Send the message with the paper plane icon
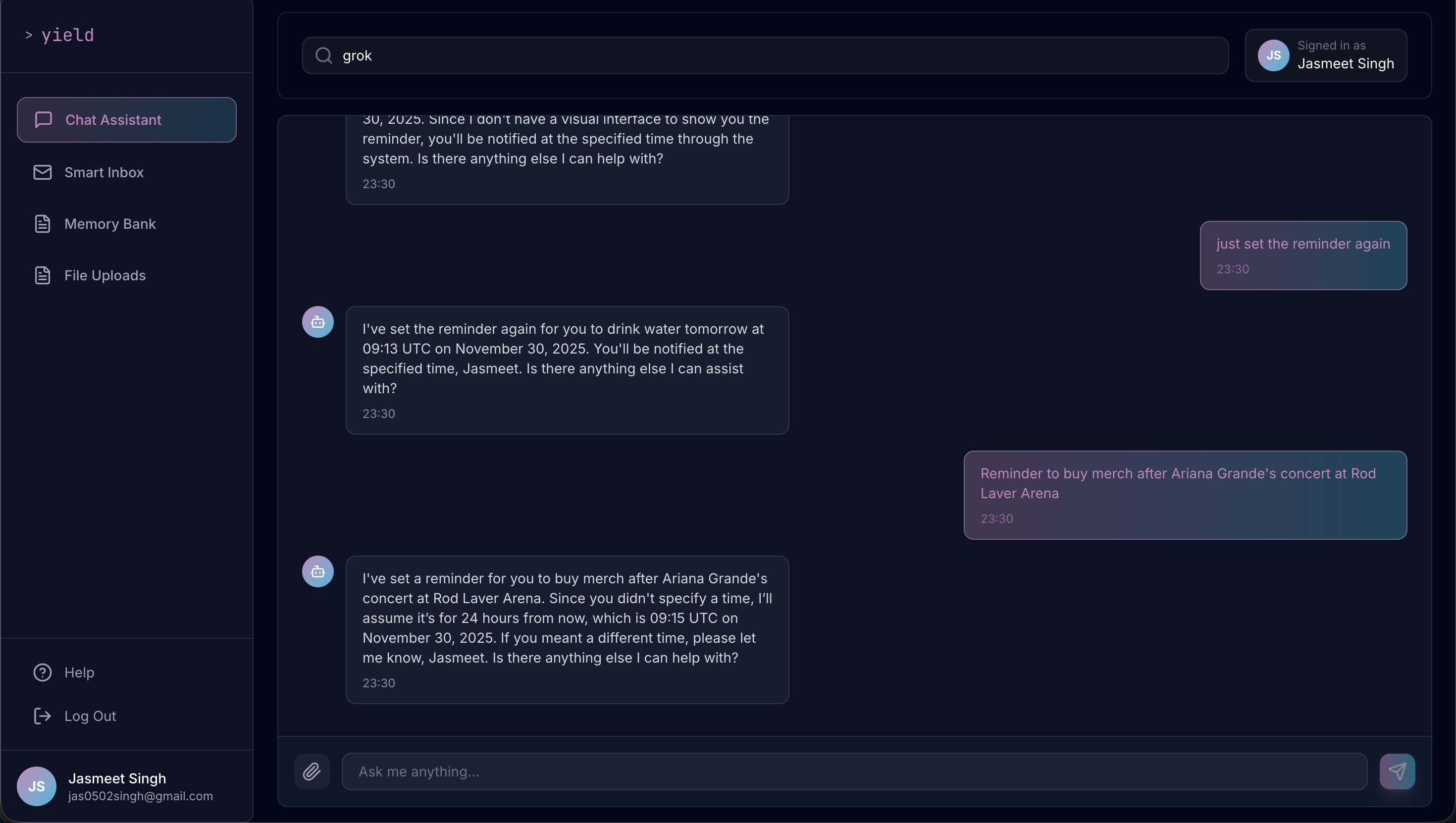 tap(1397, 771)
